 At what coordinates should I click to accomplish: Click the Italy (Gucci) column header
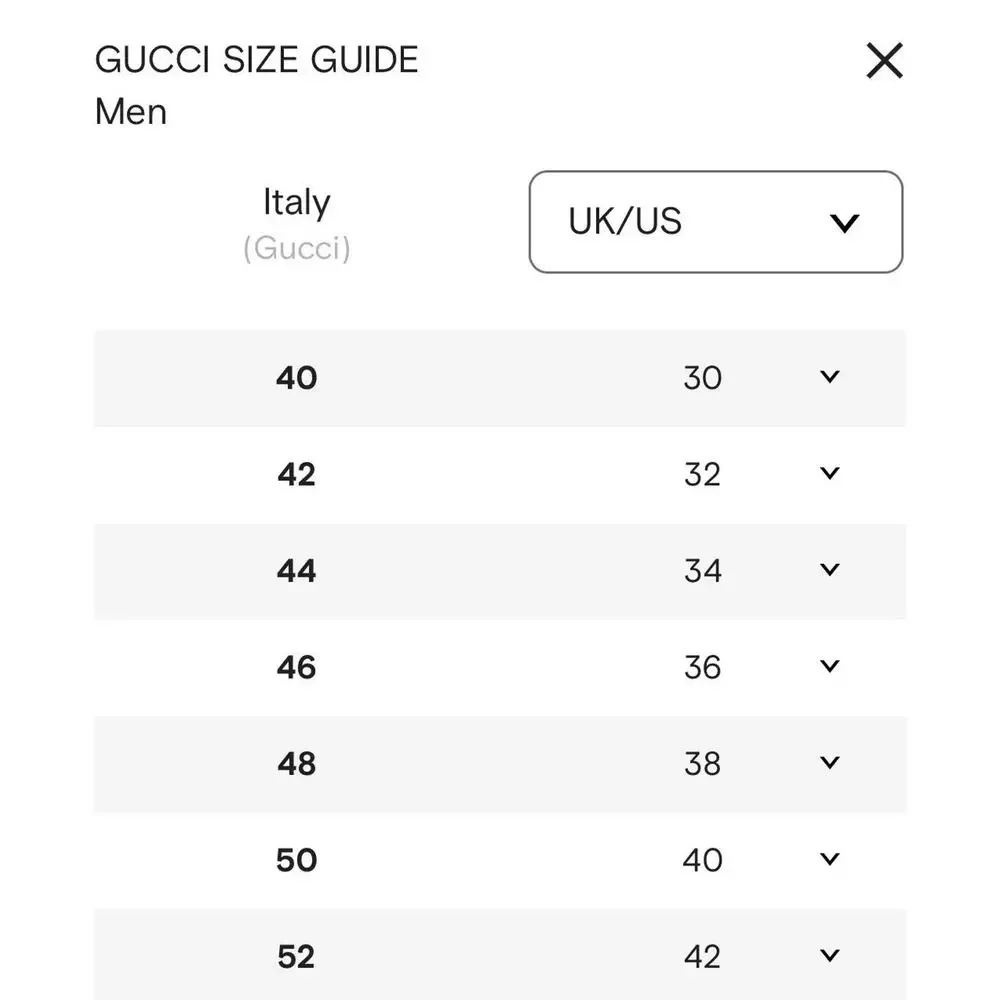pyautogui.click(x=297, y=224)
